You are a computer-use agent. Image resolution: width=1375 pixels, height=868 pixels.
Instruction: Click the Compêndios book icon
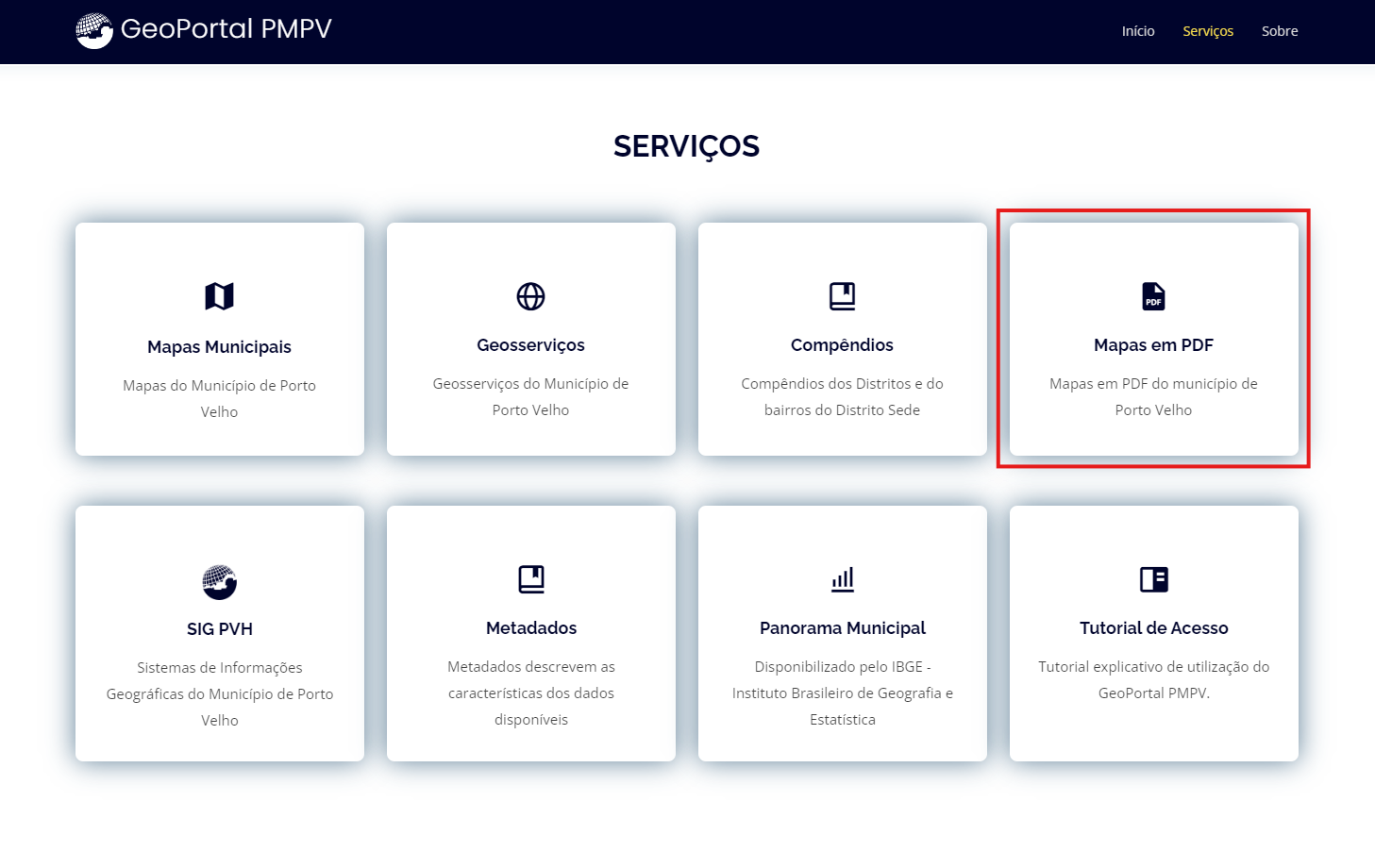(842, 296)
